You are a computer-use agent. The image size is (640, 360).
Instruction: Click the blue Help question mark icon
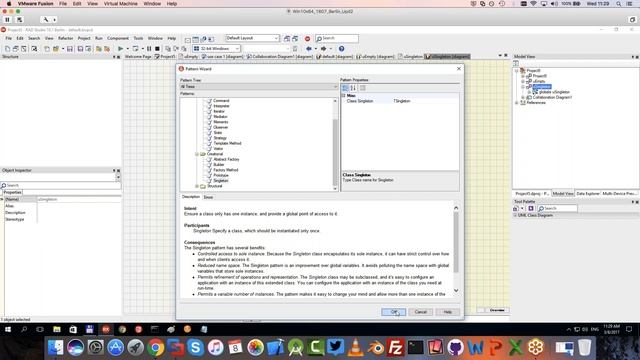[341, 49]
